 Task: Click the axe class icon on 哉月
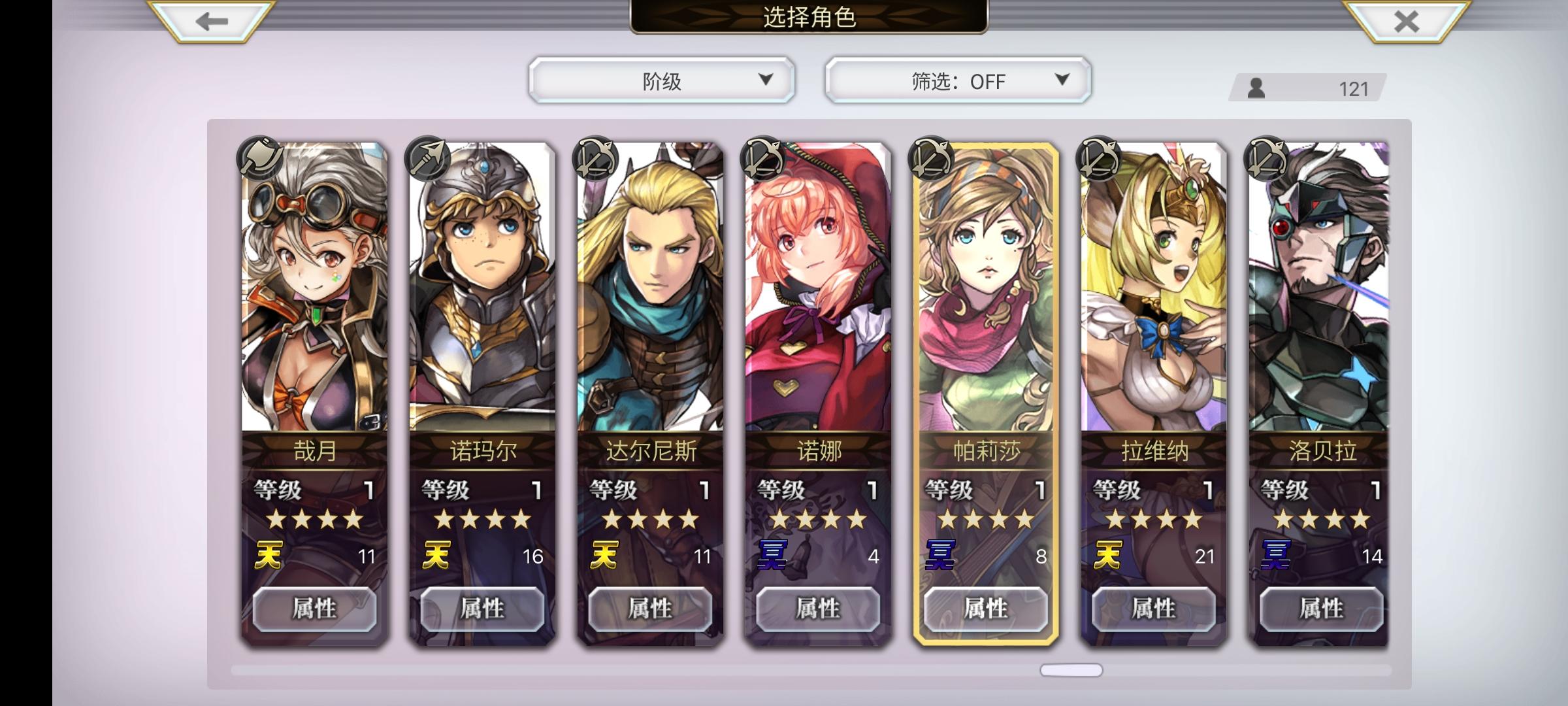pyautogui.click(x=260, y=158)
